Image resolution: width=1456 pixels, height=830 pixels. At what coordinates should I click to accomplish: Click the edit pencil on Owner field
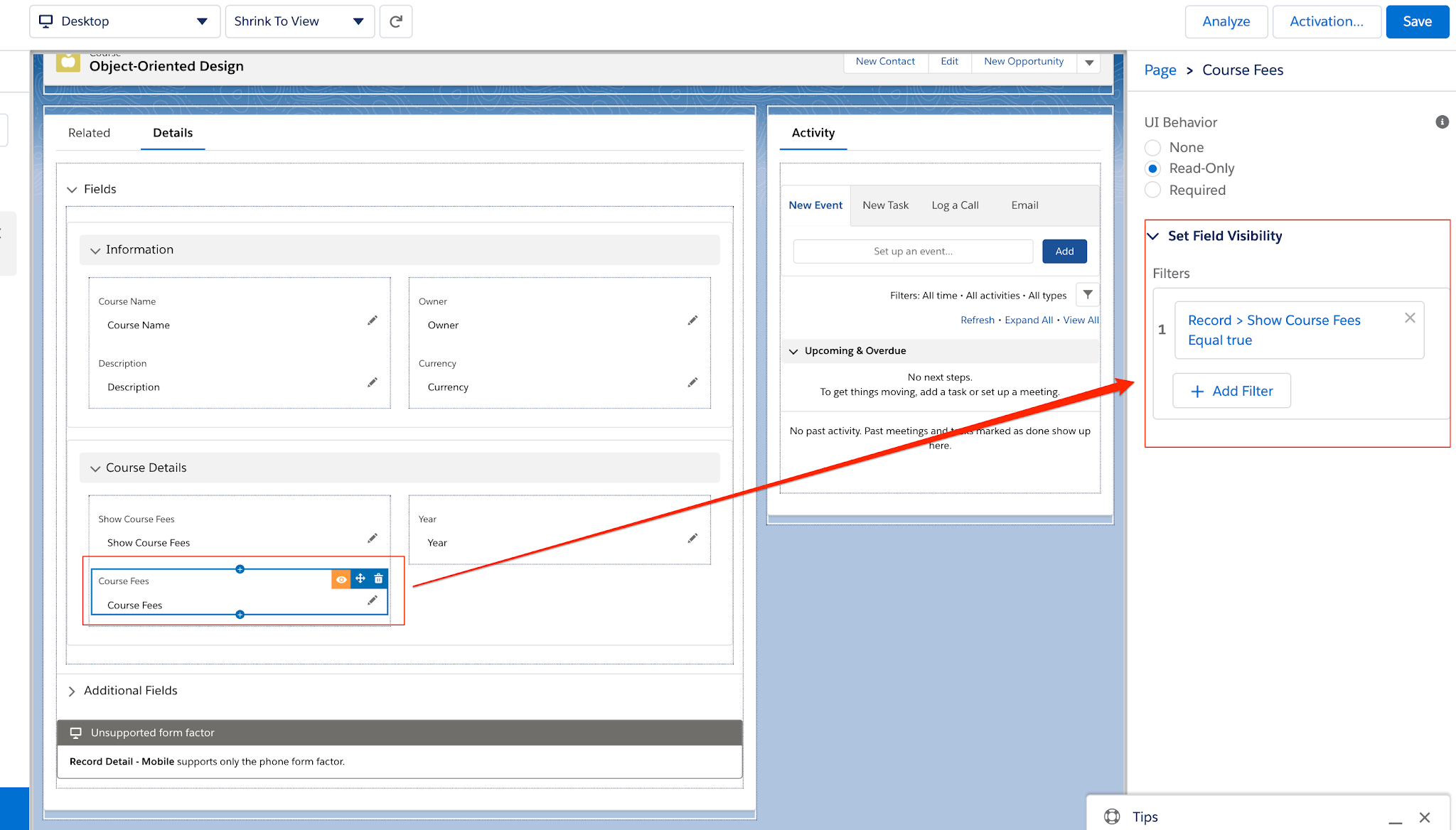[x=692, y=320]
